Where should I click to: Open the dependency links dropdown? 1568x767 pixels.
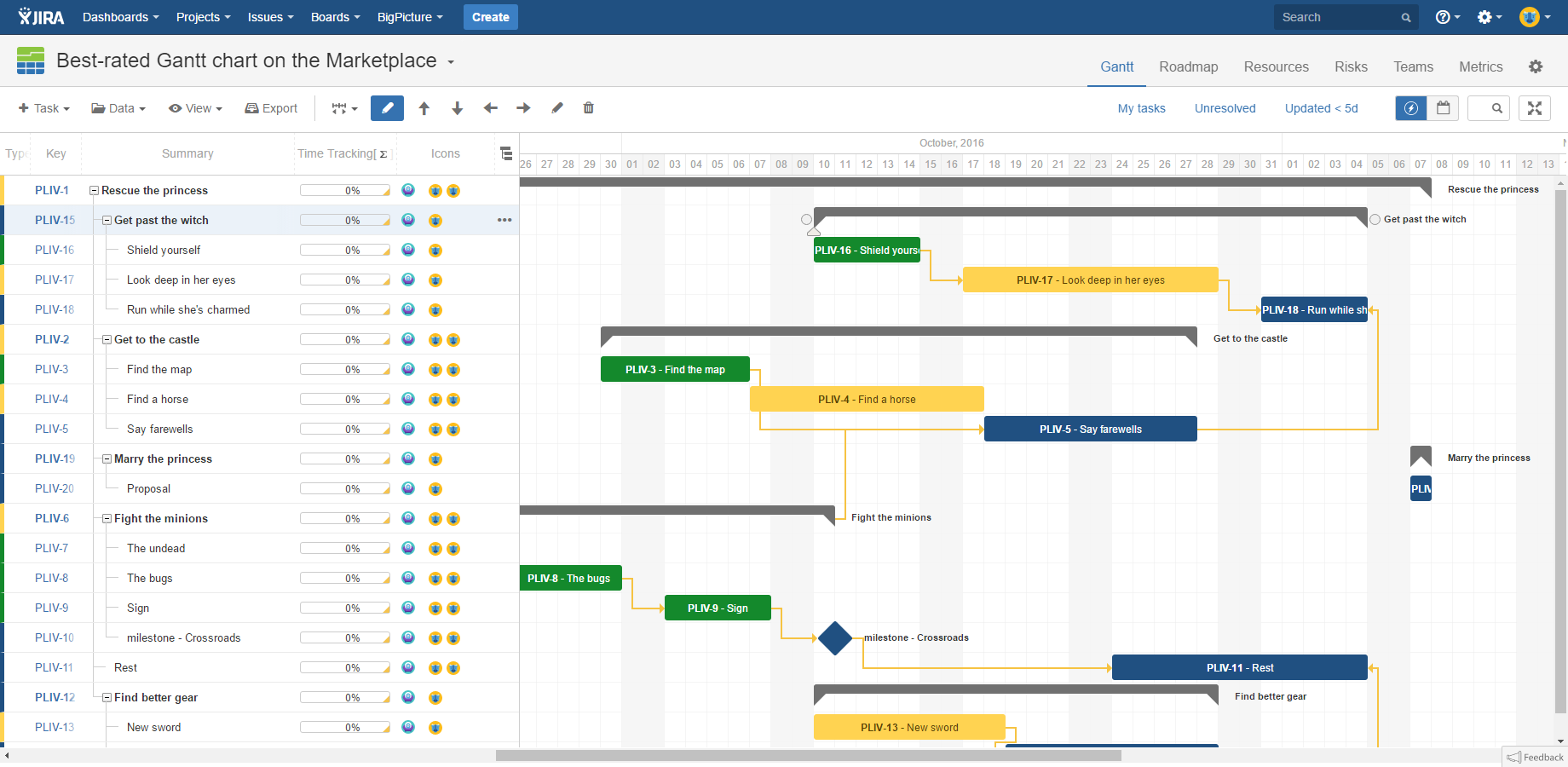[x=344, y=108]
